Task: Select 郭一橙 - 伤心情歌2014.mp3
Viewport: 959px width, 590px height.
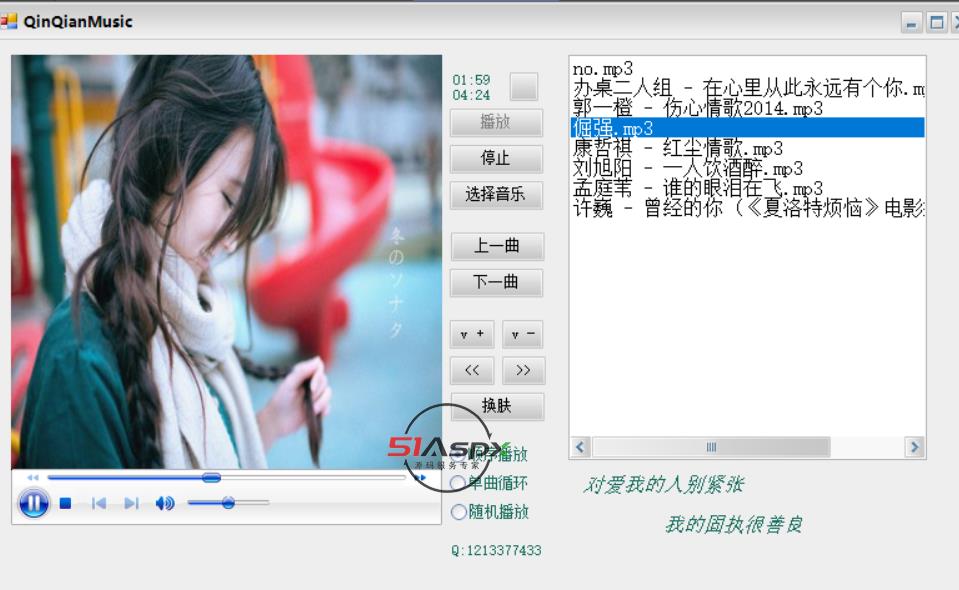Action: 747,108
